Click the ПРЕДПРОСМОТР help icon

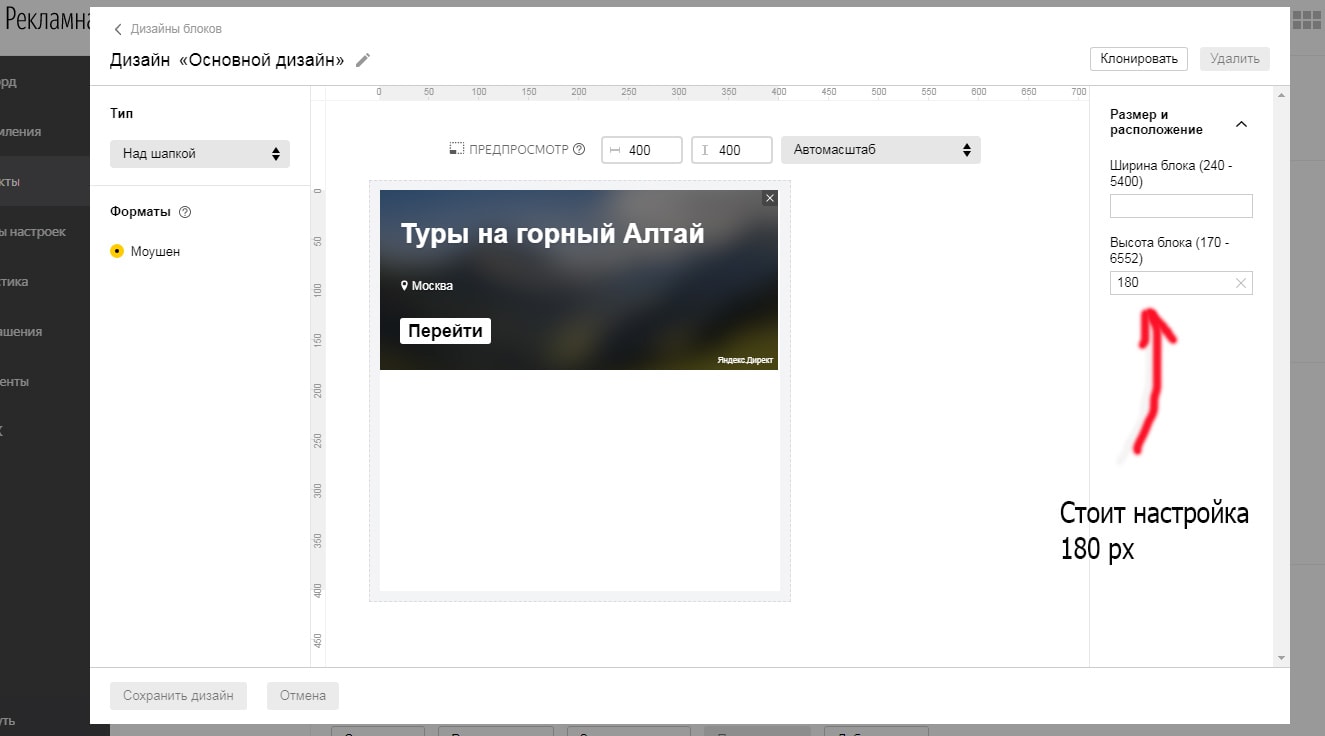(x=579, y=150)
